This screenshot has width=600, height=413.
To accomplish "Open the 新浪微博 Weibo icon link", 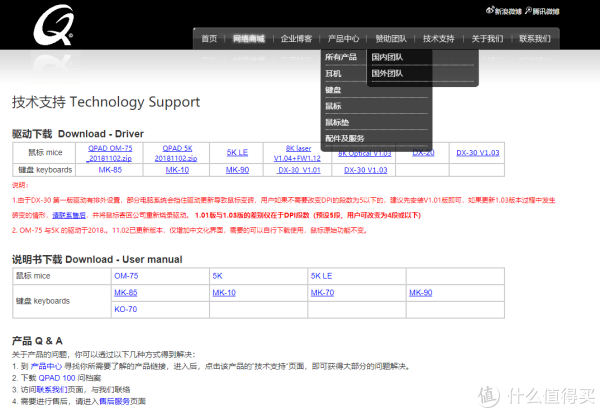I will tap(504, 11).
